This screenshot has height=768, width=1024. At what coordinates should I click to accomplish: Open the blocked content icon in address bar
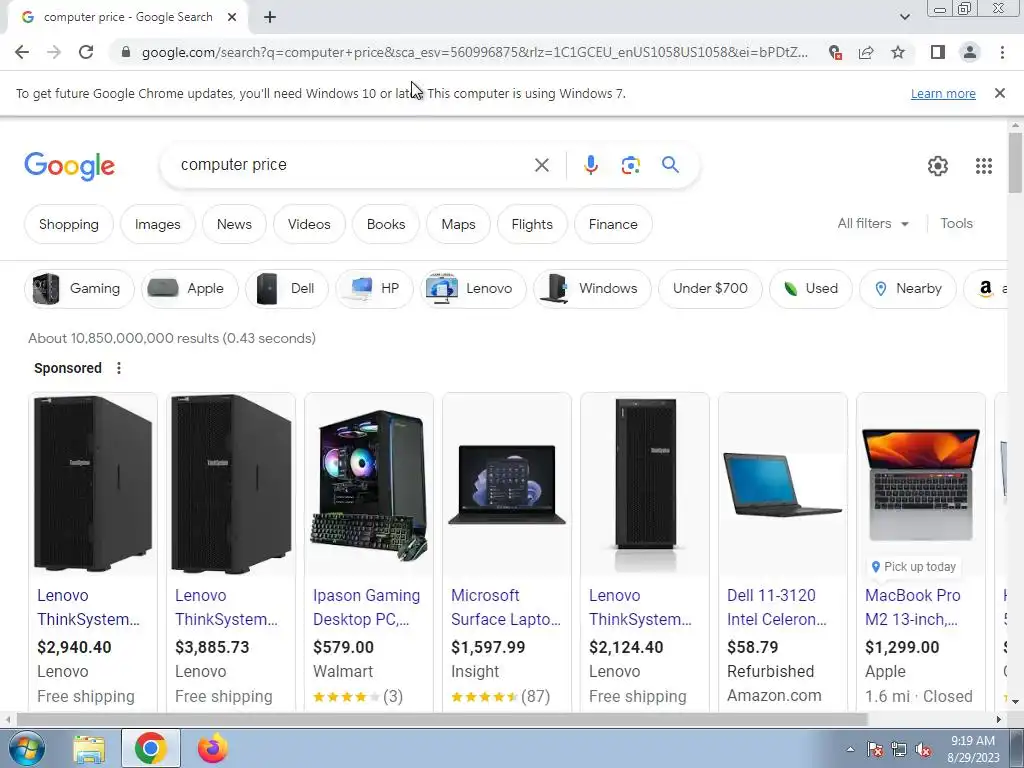click(x=835, y=52)
